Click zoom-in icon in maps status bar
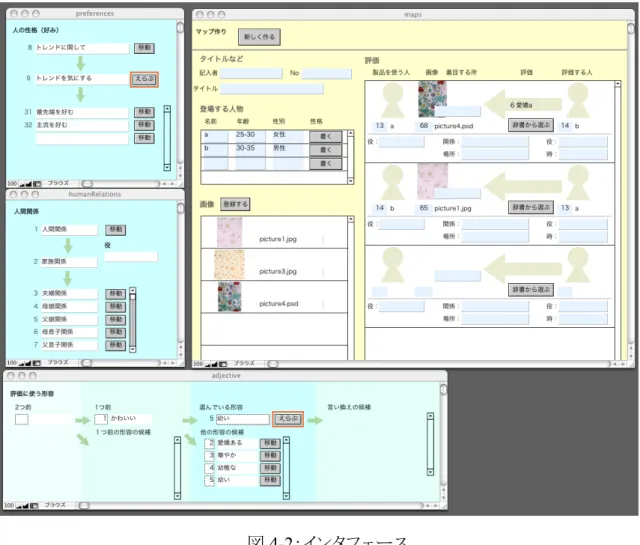Screen dimensions: 640x545 click(215, 364)
